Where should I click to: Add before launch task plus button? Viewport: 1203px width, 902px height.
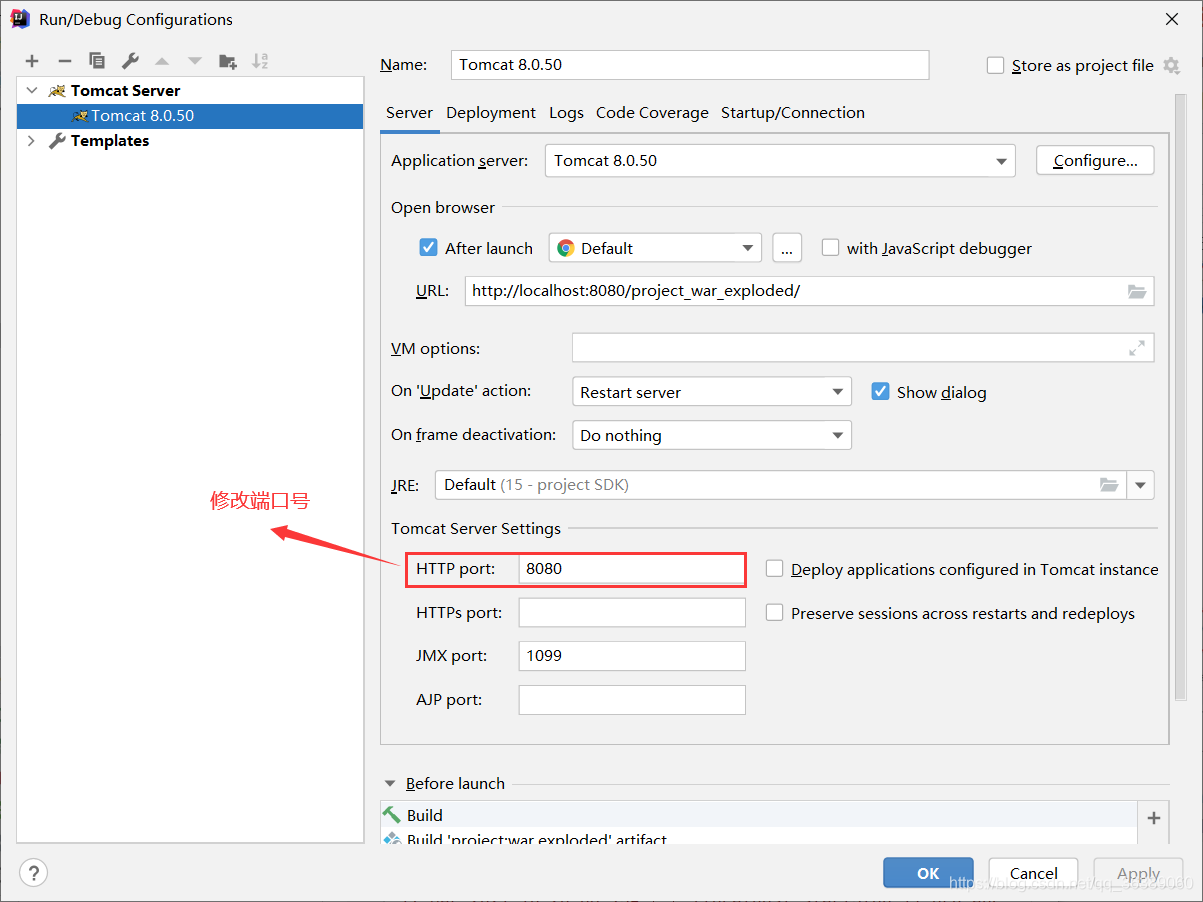coord(1154,818)
